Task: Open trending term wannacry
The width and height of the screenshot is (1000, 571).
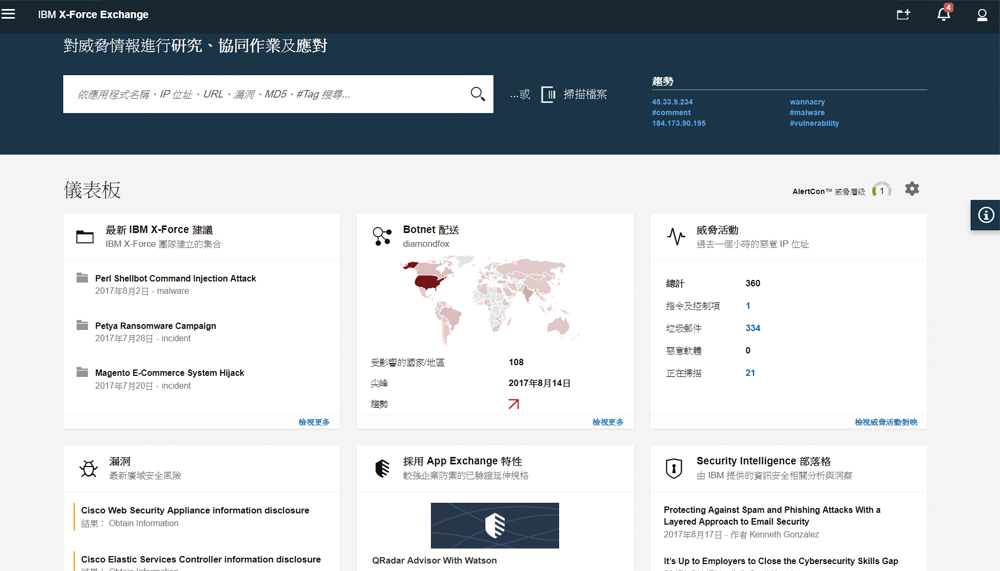Action: [x=807, y=102]
